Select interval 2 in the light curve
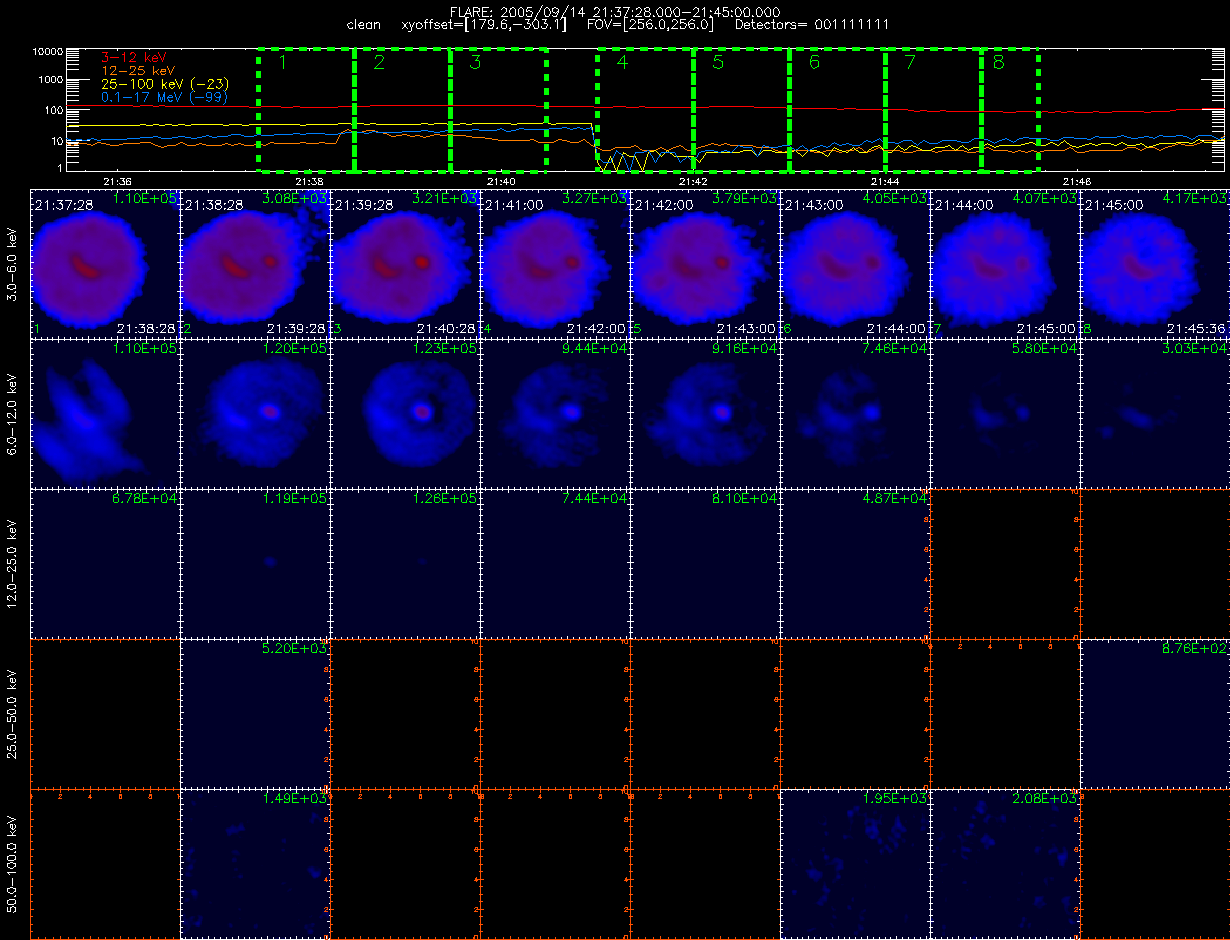Screen dimensions: 1230x940 click(402, 109)
